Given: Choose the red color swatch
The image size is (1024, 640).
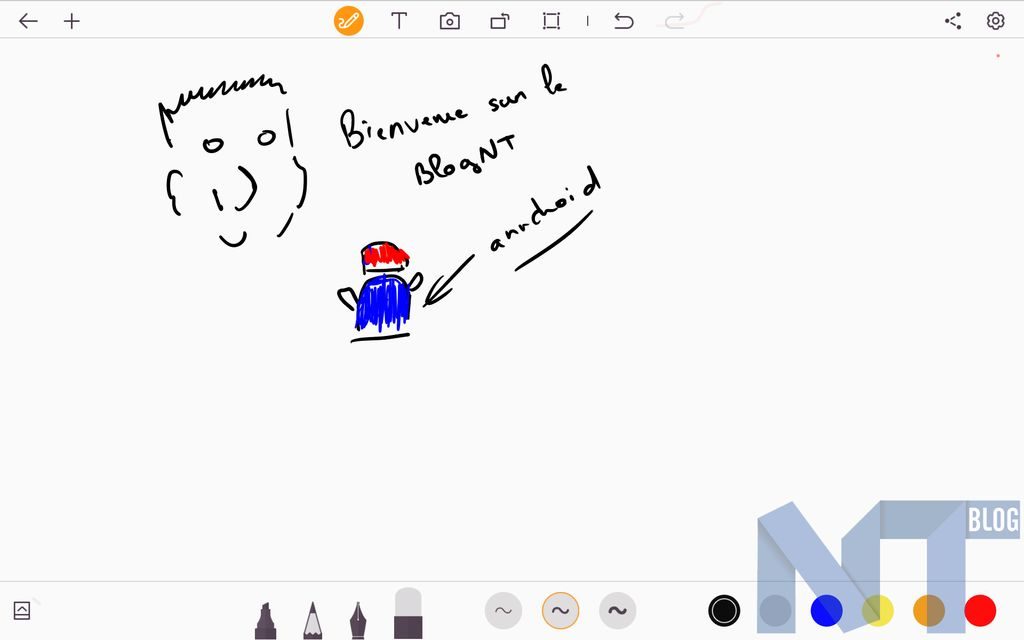Looking at the screenshot, I should (x=980, y=611).
